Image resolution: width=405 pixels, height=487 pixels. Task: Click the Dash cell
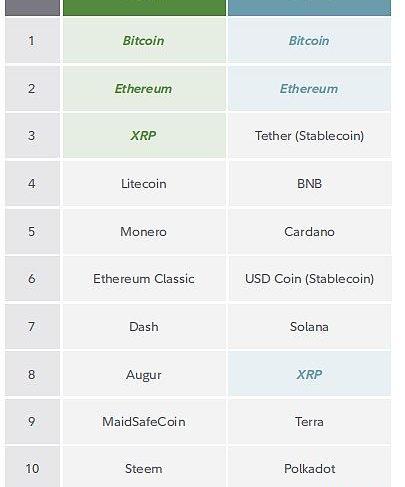(144, 326)
